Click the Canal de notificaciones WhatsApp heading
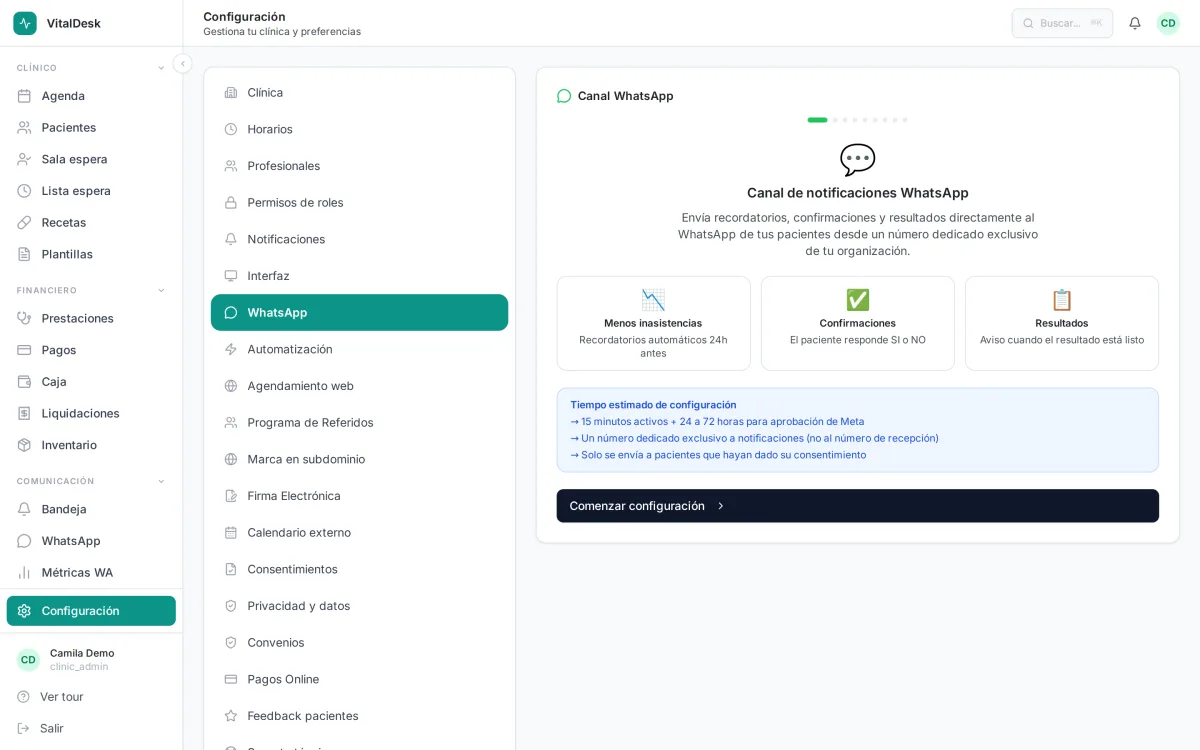Screen dimensions: 1200x750 click(857, 193)
